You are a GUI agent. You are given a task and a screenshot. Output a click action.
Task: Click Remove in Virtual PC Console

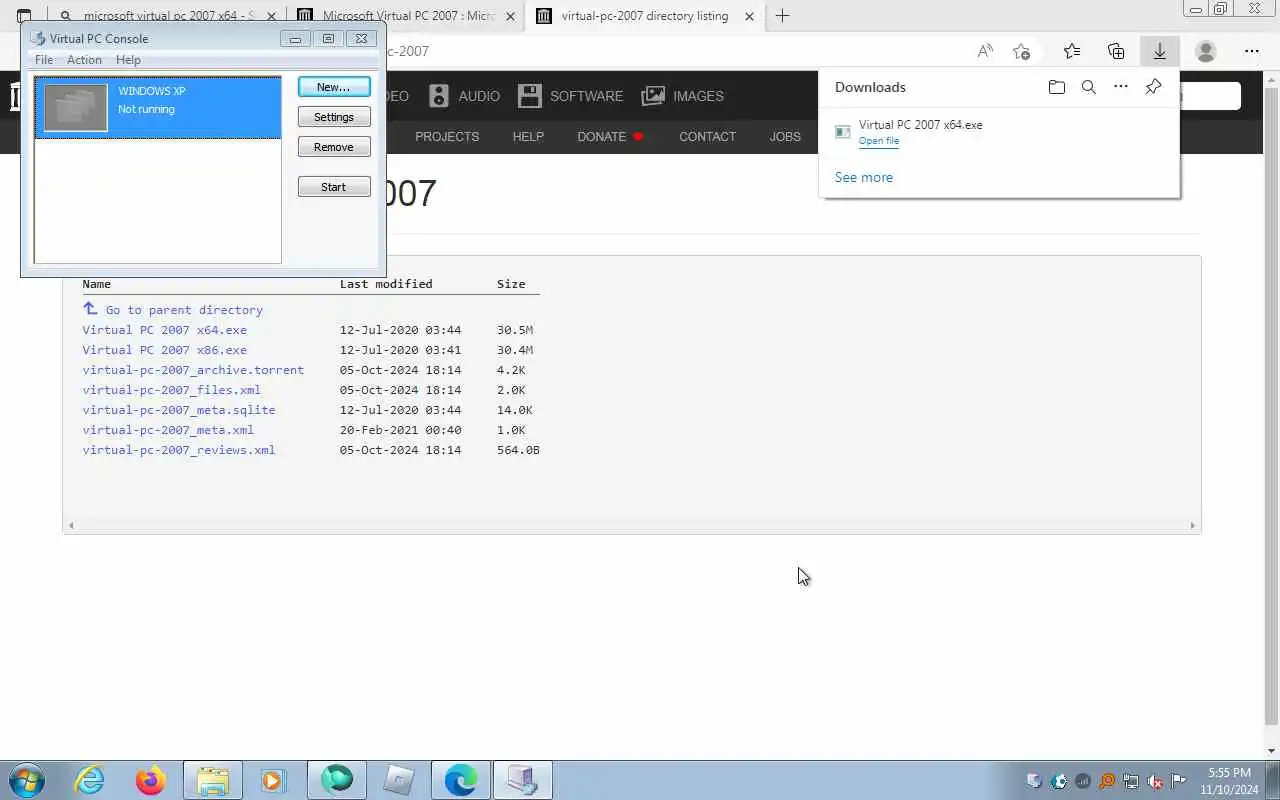click(334, 147)
